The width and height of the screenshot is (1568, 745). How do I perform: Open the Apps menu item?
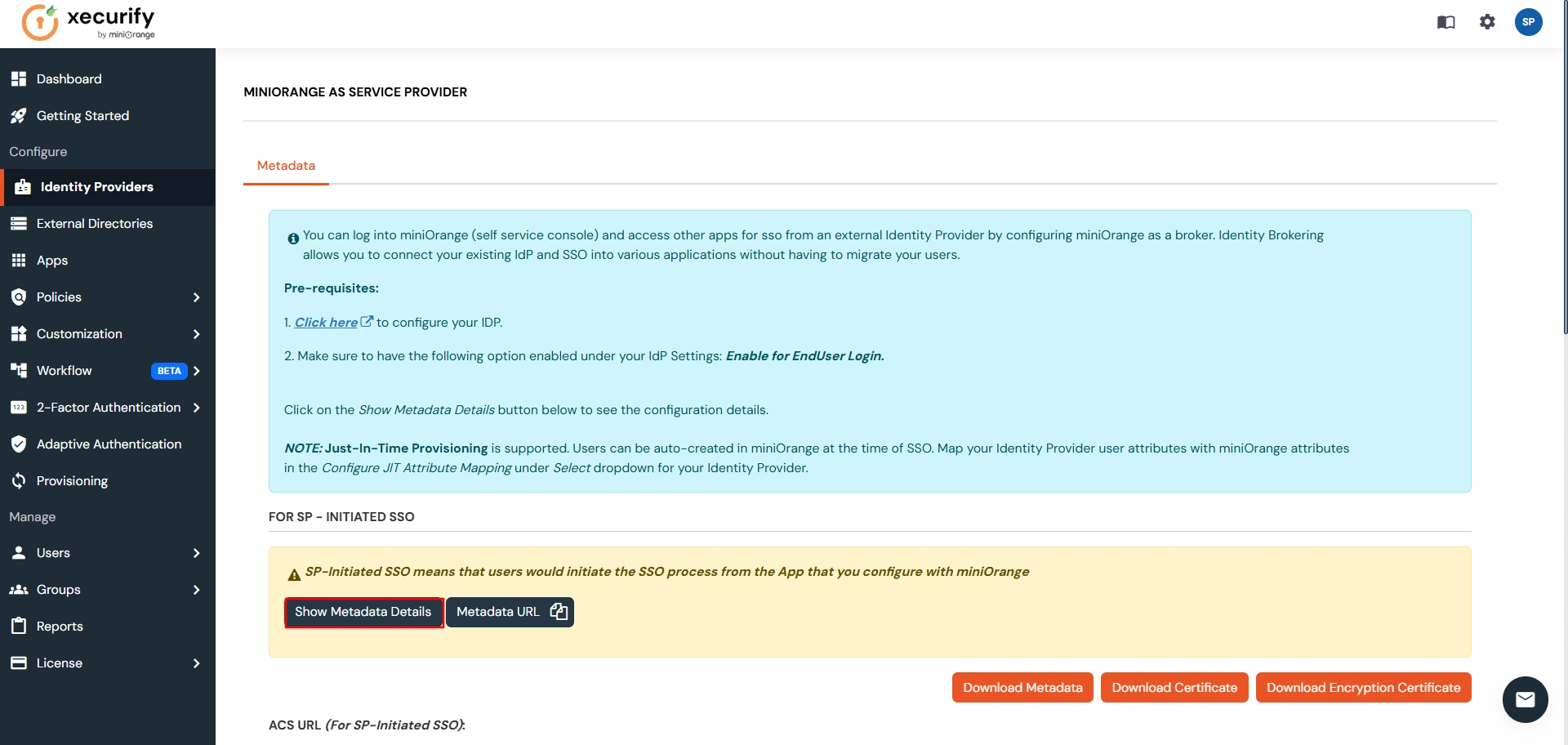pos(108,260)
